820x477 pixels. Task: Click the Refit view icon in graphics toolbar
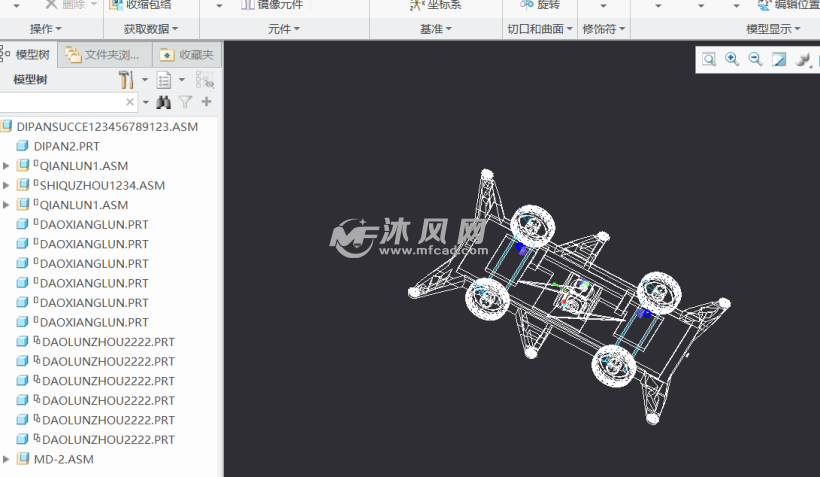tap(709, 59)
